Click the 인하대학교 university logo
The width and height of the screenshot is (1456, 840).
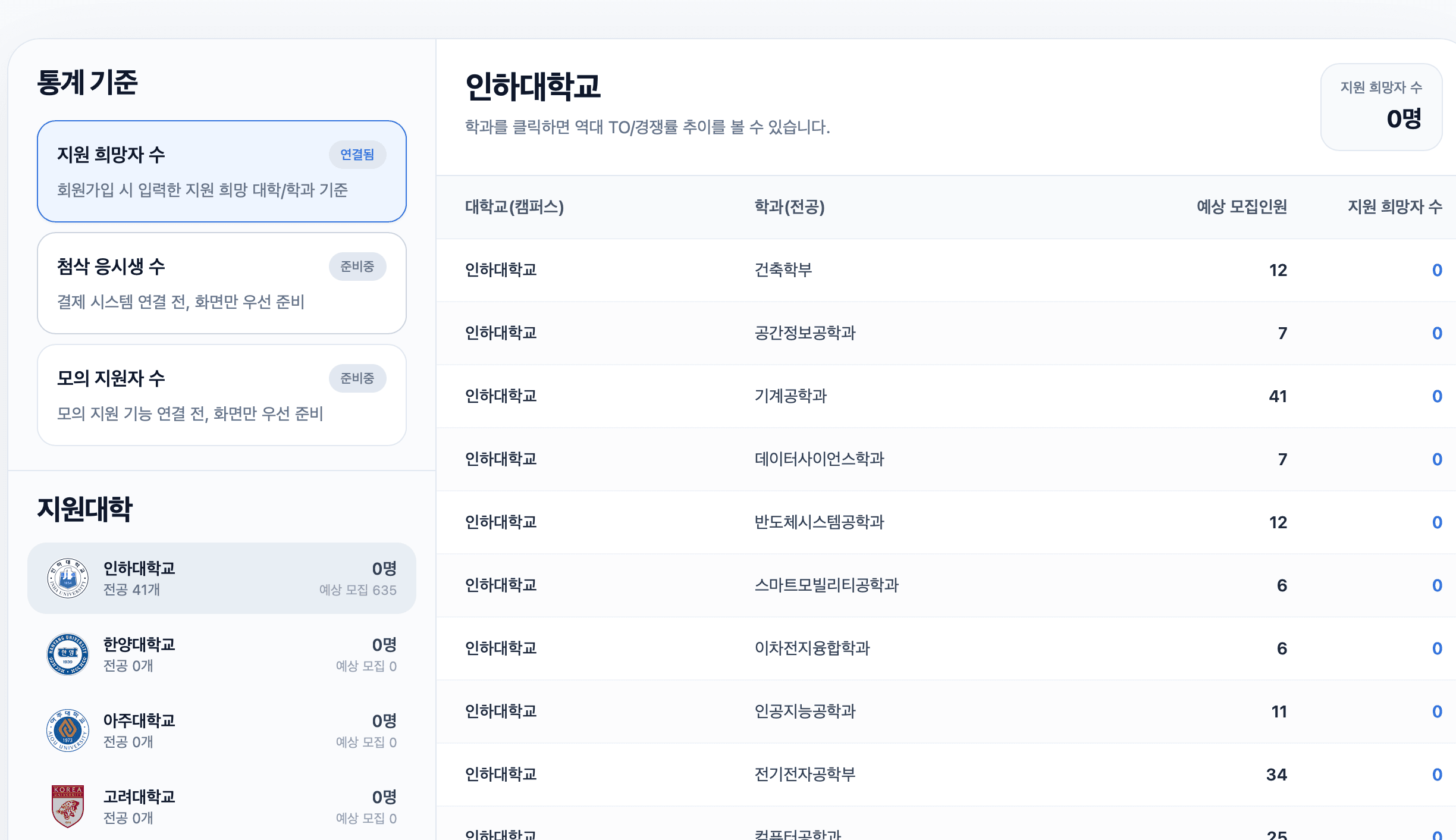tap(67, 578)
